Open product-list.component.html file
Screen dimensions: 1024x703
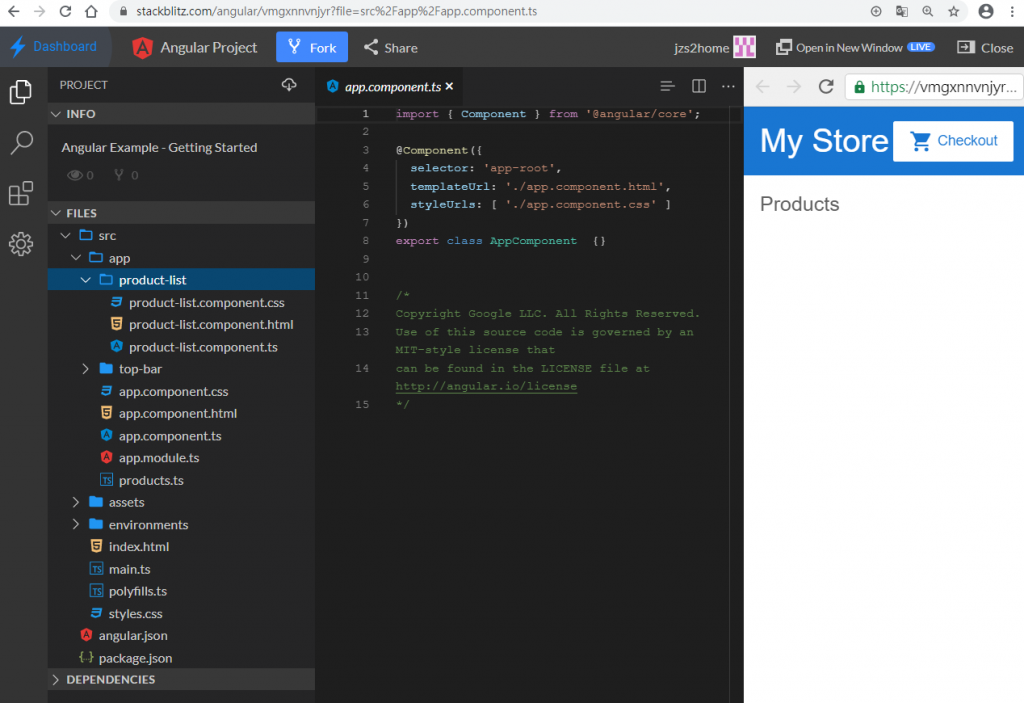[x=210, y=324]
